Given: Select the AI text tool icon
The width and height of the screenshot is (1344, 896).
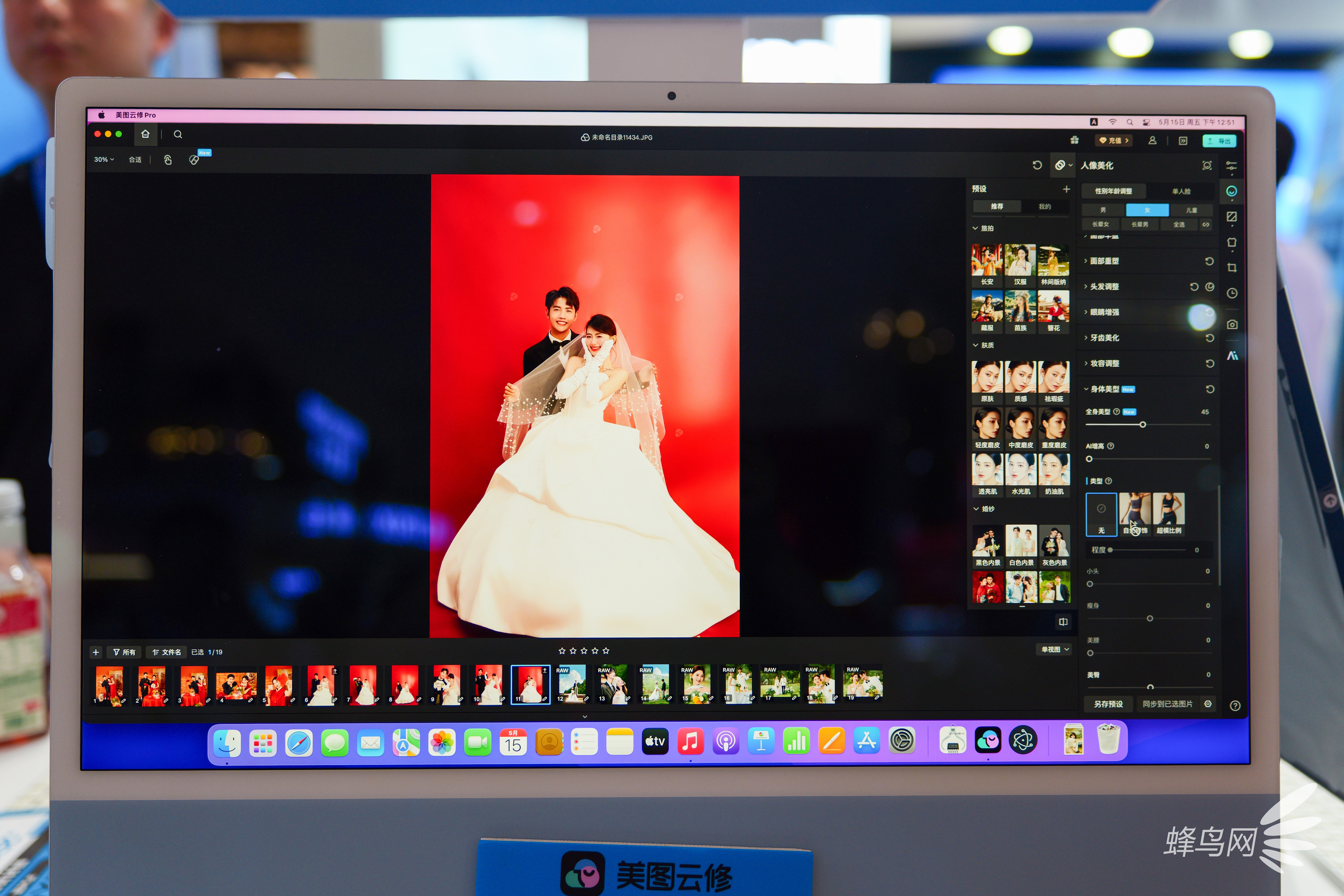Looking at the screenshot, I should click(1233, 355).
